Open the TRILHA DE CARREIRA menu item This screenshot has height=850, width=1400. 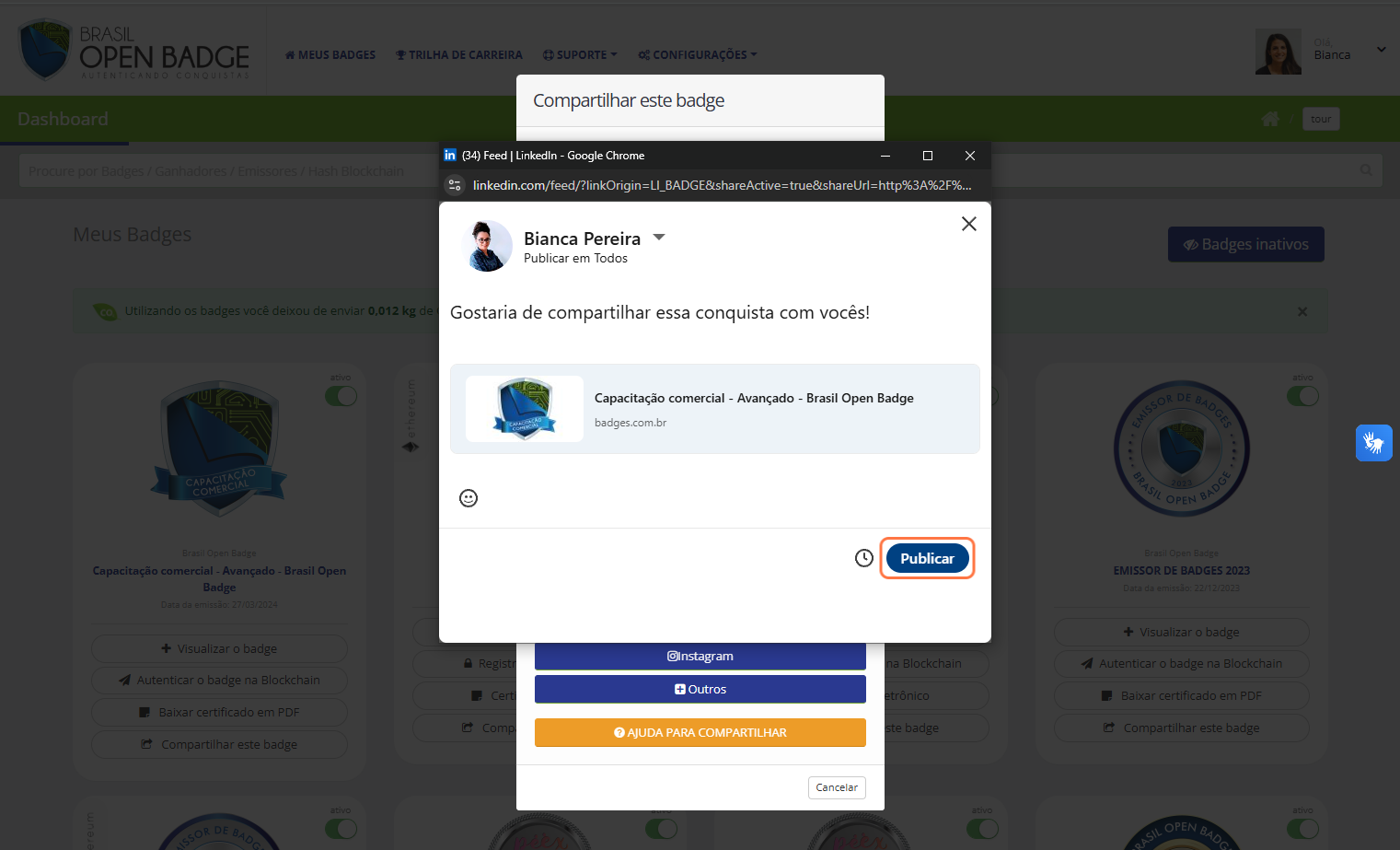[x=459, y=55]
